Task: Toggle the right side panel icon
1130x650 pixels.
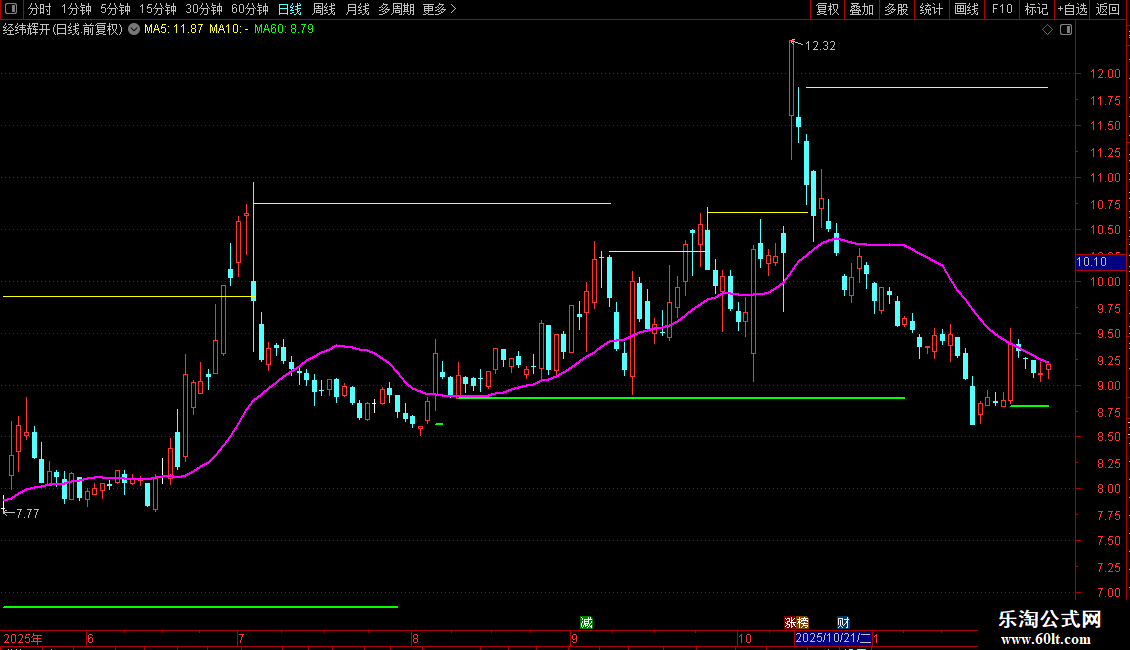Action: tap(1067, 30)
